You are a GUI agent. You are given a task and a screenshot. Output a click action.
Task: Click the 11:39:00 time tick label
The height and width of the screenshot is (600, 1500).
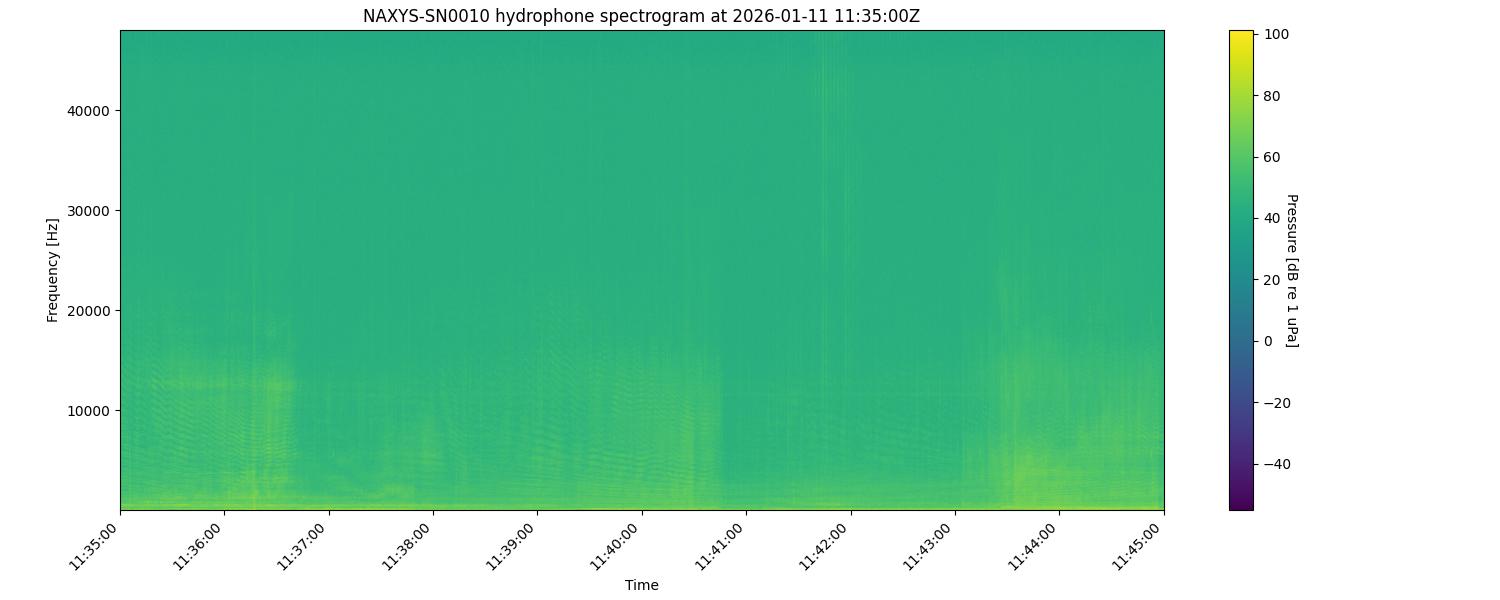coord(513,547)
